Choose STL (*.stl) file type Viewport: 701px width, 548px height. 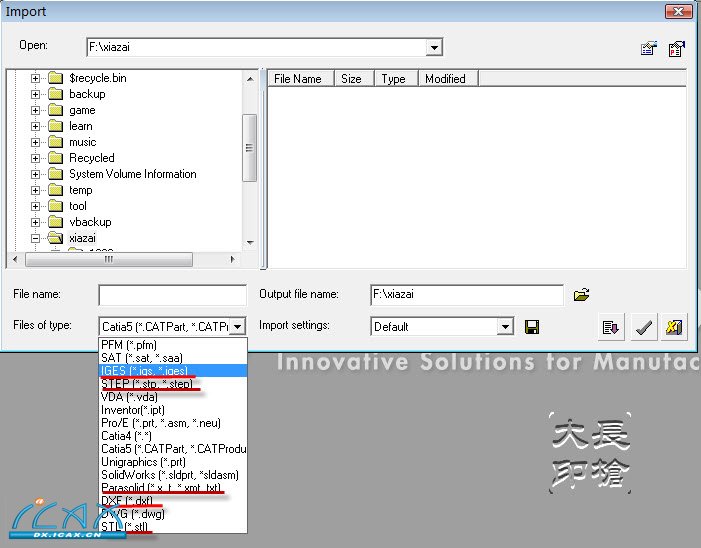pos(173,527)
